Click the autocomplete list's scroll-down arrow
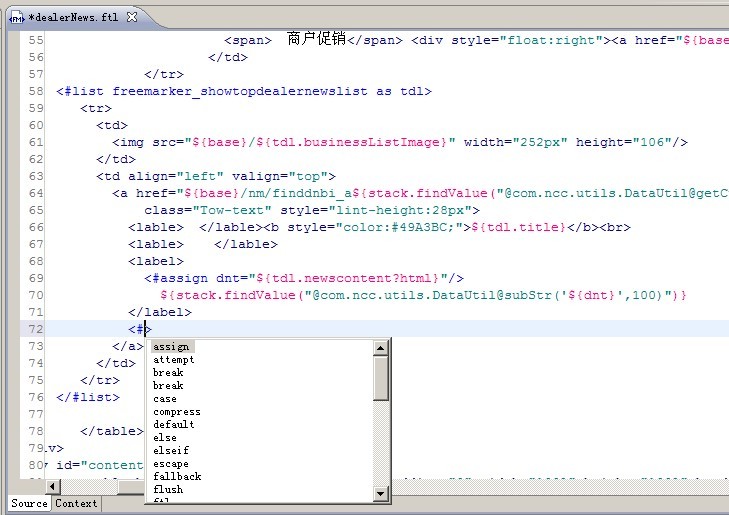Image resolution: width=729 pixels, height=515 pixels. pos(381,493)
